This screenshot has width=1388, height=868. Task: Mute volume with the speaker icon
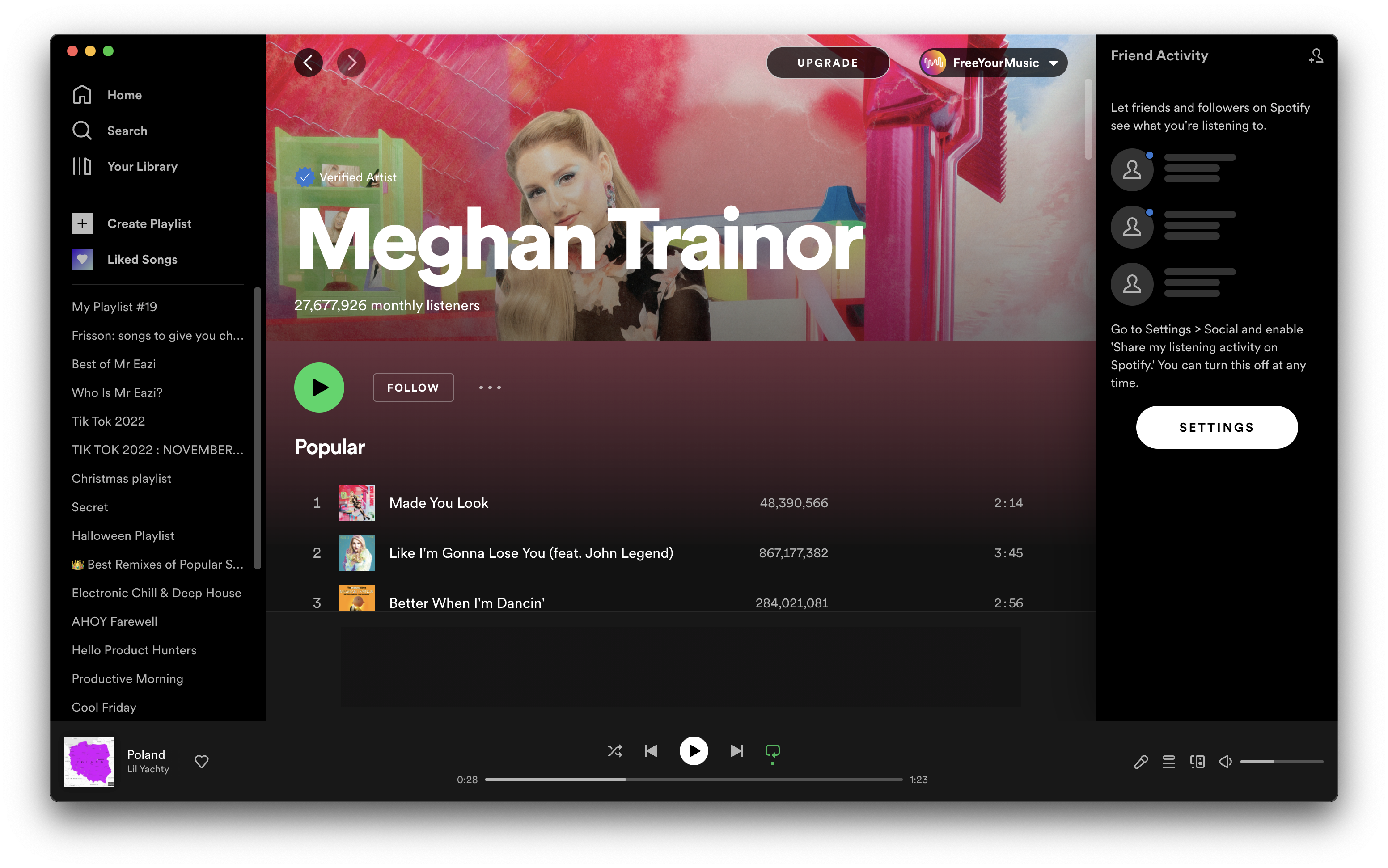(1226, 761)
